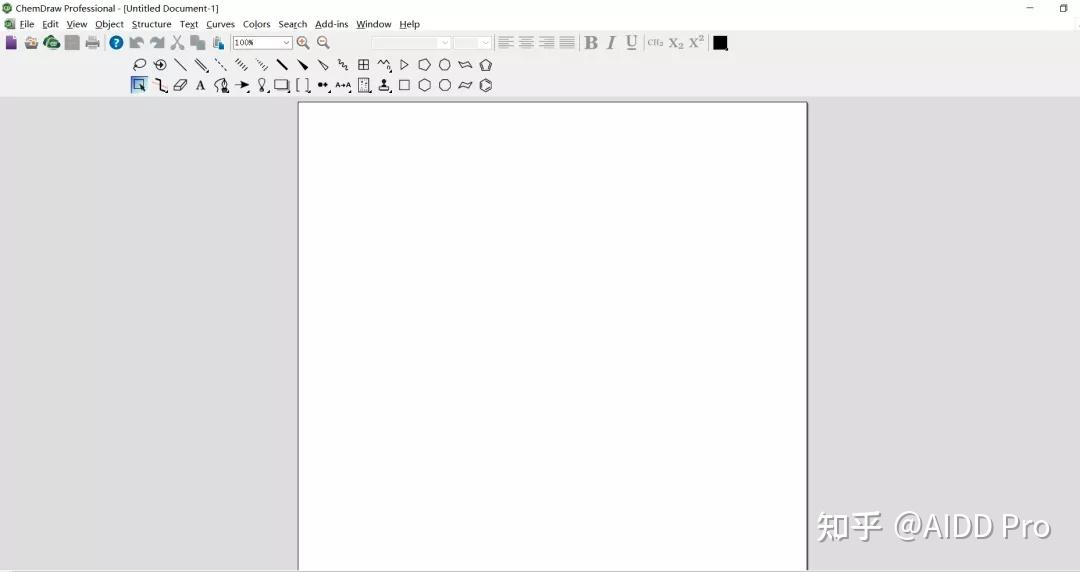Screen dimensions: 1080x572
Task: Click the Open file toolbar icon
Action: tap(31, 43)
